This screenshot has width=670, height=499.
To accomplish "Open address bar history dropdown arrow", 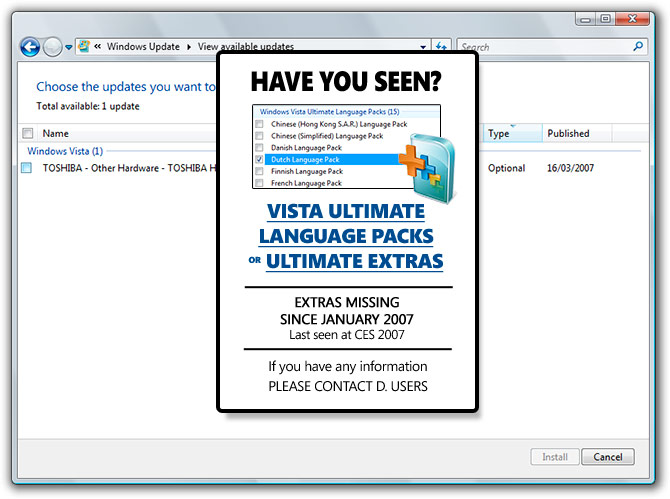I will coord(423,47).
